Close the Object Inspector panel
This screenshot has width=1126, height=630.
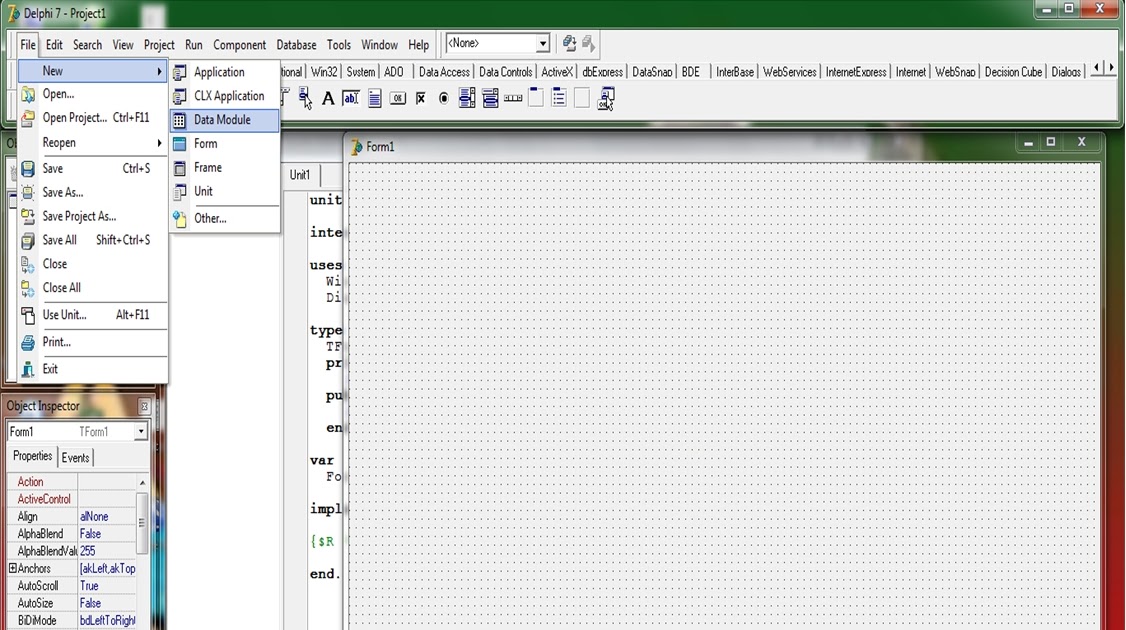144,407
